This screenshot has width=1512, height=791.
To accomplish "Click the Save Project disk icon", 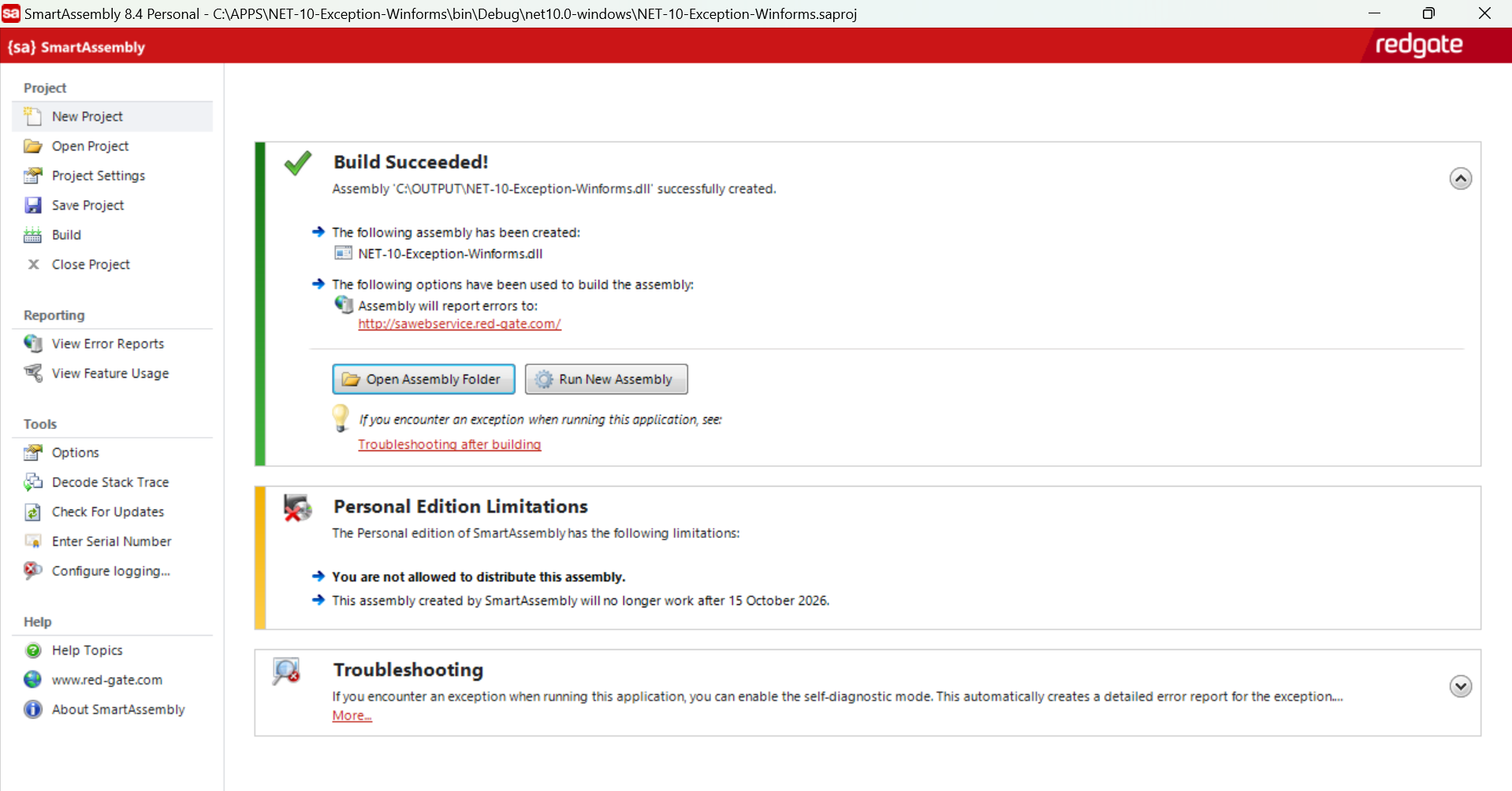I will 32,205.
